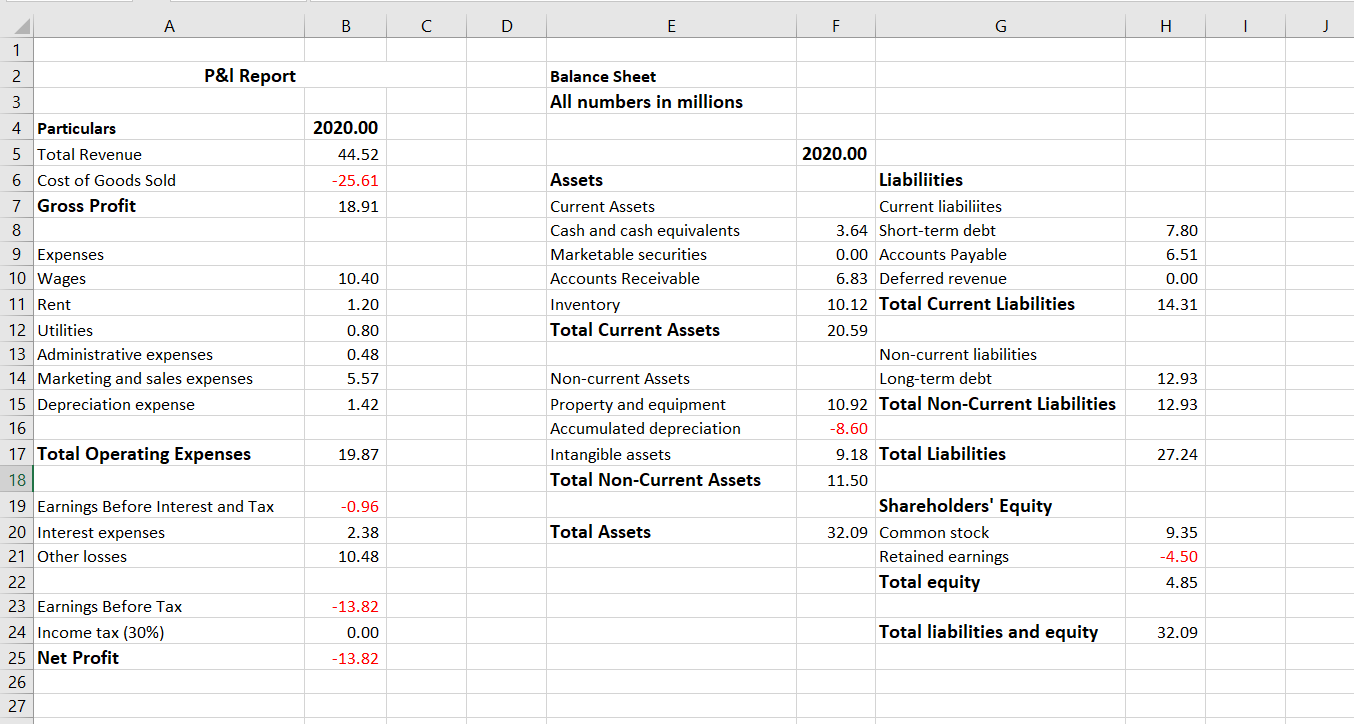
Task: Select Total Non-Current Assets value 11.50
Action: point(836,480)
